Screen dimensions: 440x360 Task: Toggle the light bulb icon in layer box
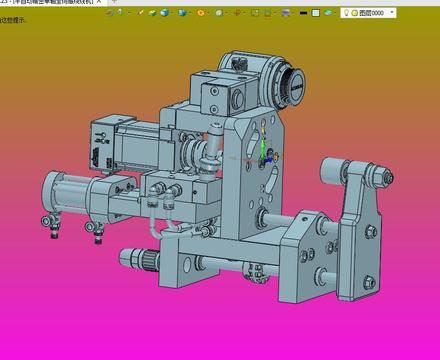347,13
